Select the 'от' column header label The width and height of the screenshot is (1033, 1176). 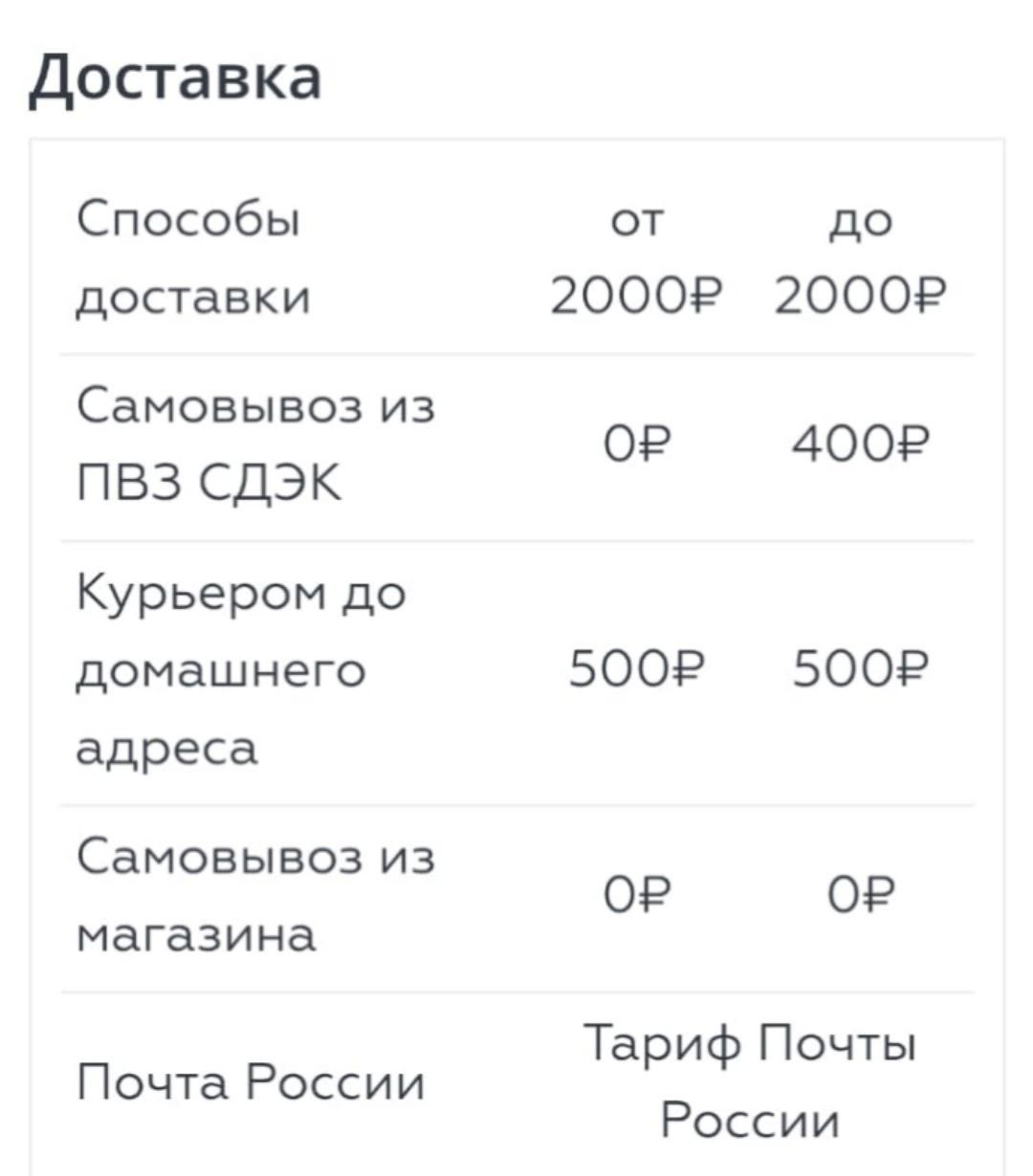tap(637, 222)
